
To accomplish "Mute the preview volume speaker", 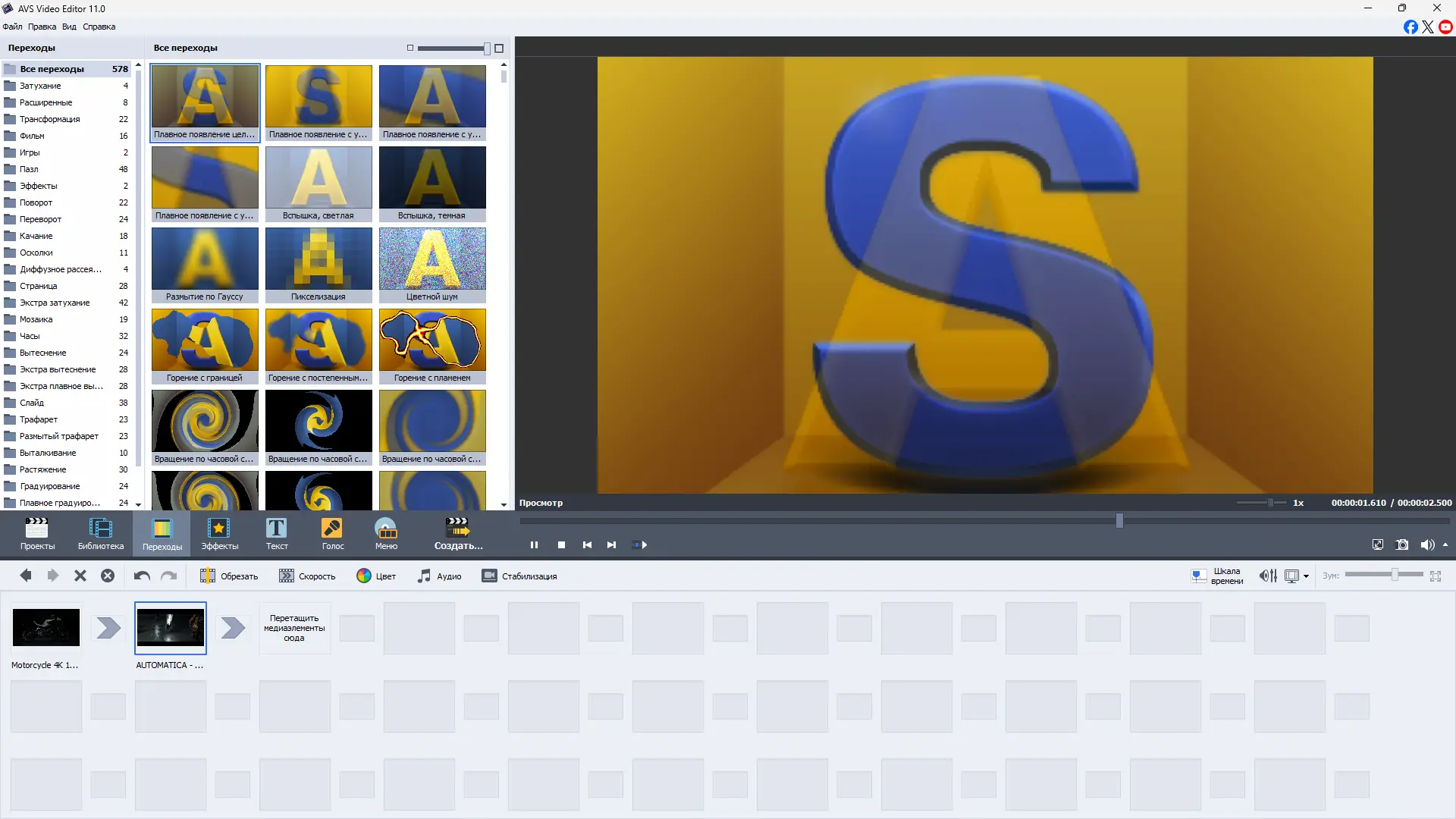I will pos(1426,544).
